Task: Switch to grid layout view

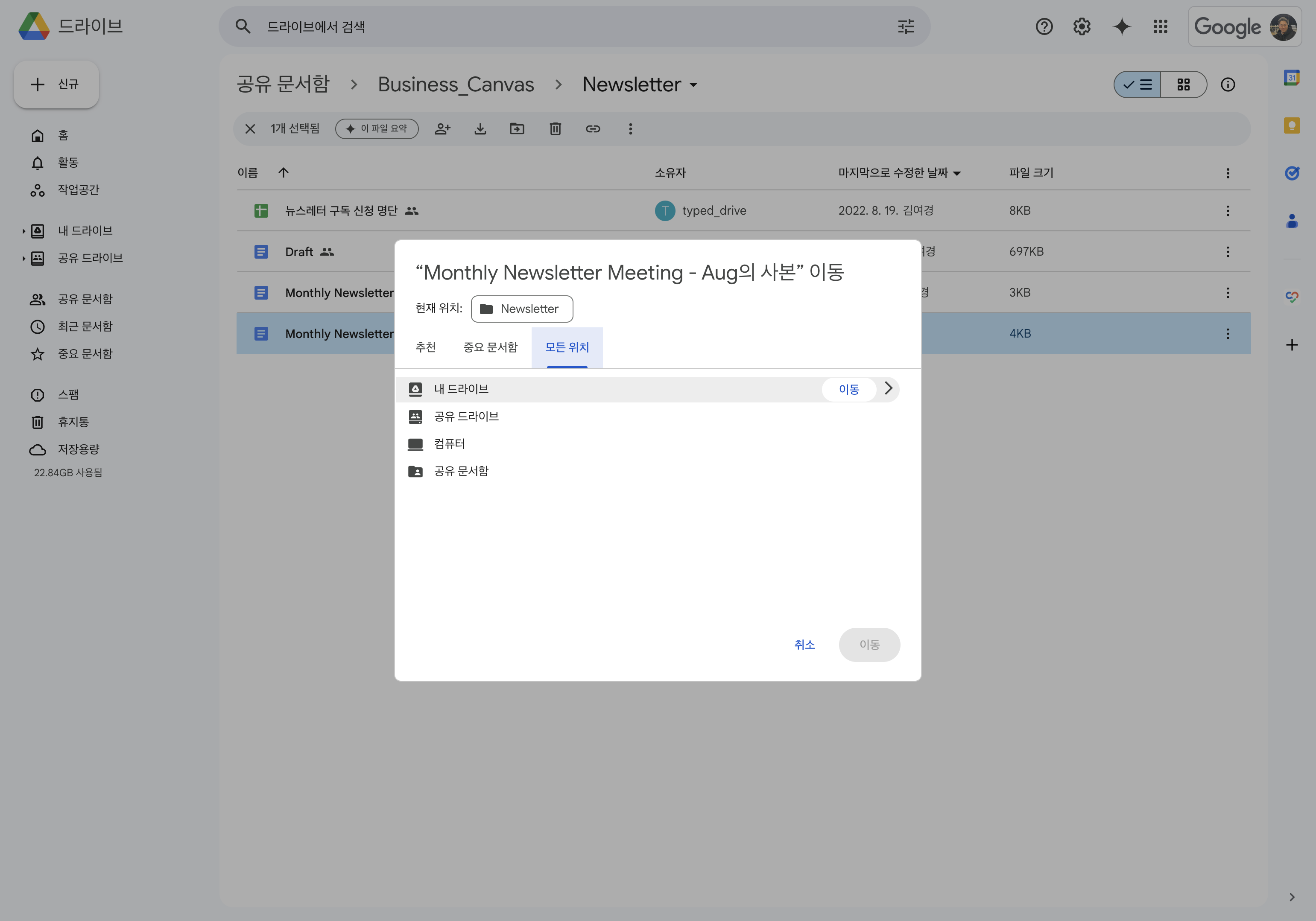Action: (x=1184, y=85)
